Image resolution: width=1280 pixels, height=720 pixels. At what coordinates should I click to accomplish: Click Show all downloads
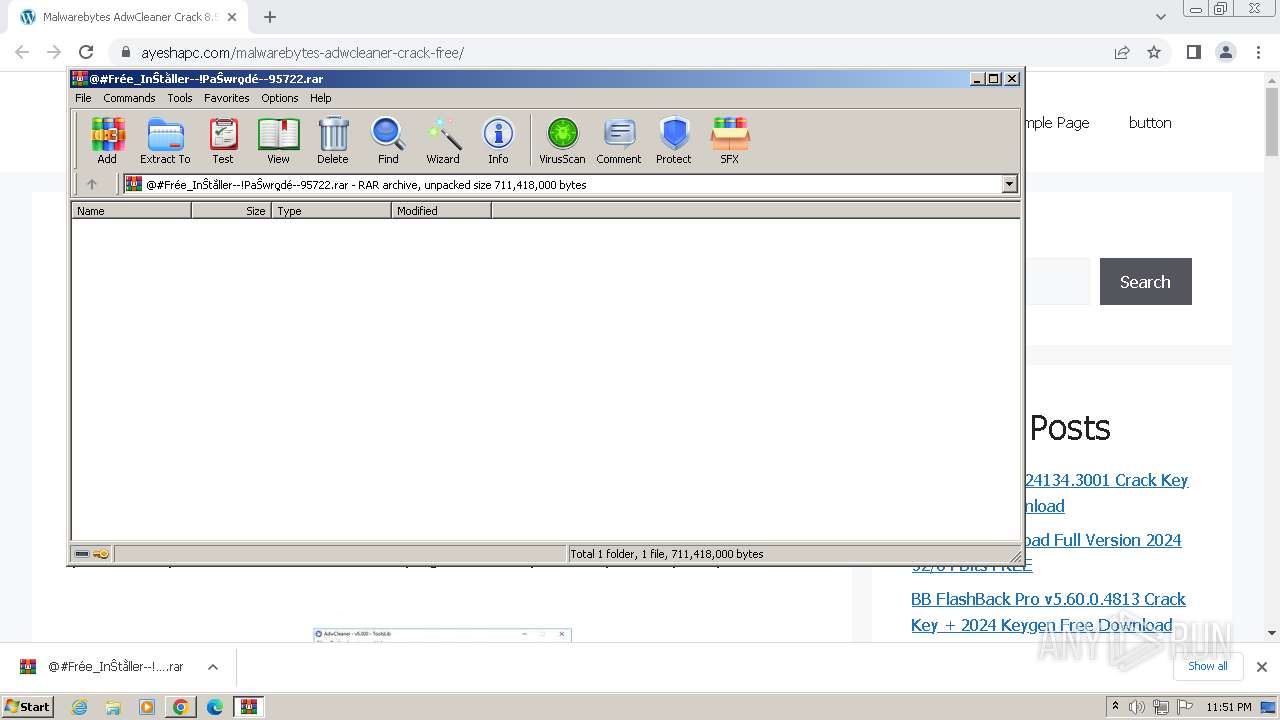[x=1207, y=666]
